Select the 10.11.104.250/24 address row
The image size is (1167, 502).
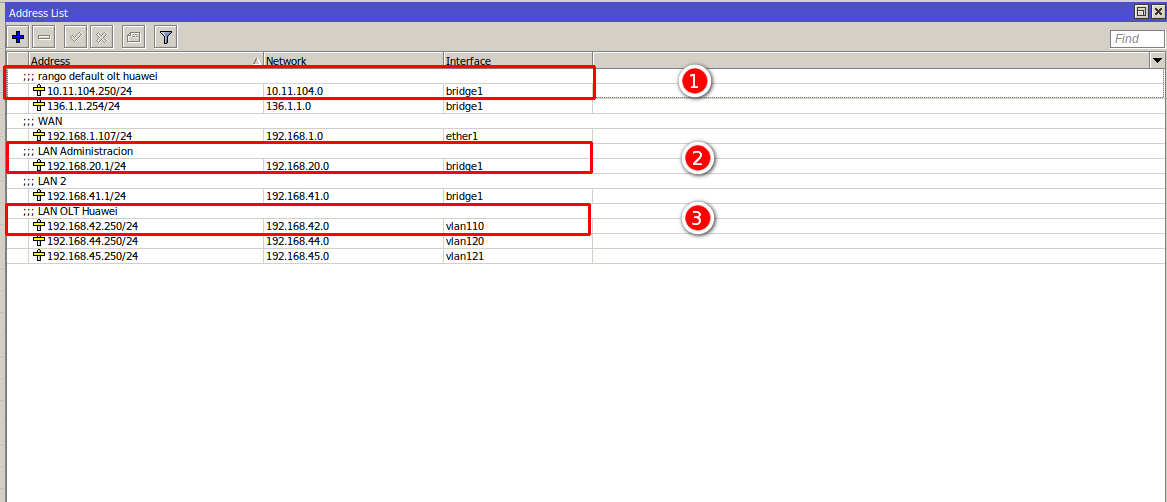click(x=89, y=91)
